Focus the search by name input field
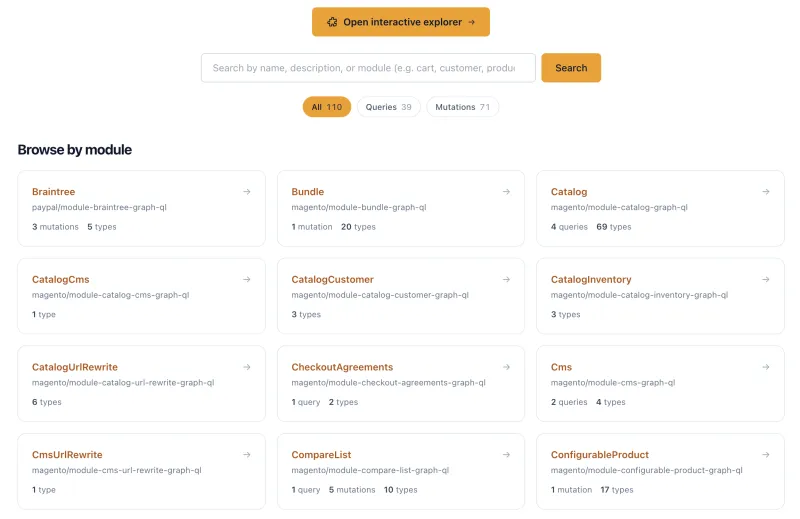 368,68
